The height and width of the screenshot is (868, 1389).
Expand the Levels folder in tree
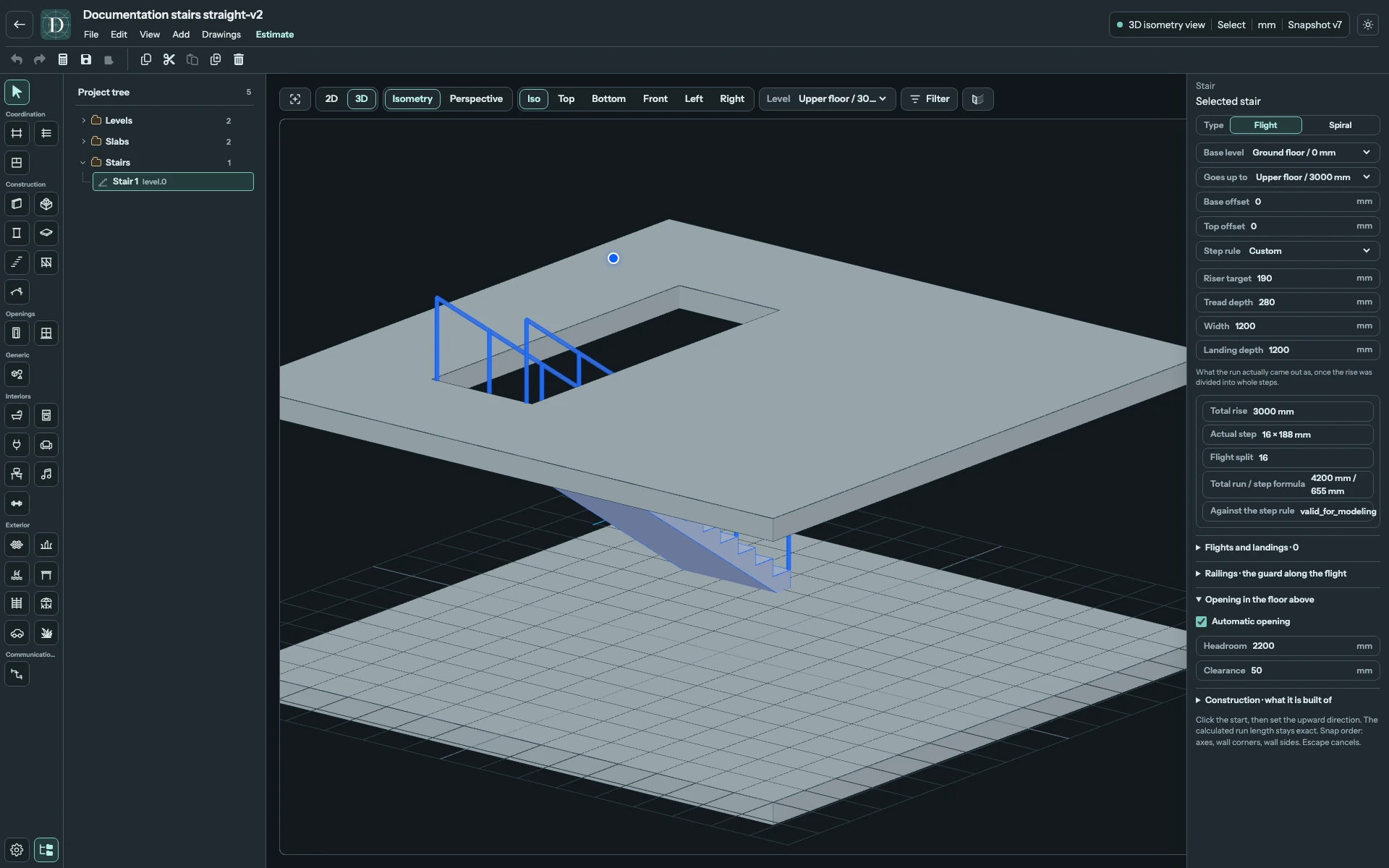[84, 121]
